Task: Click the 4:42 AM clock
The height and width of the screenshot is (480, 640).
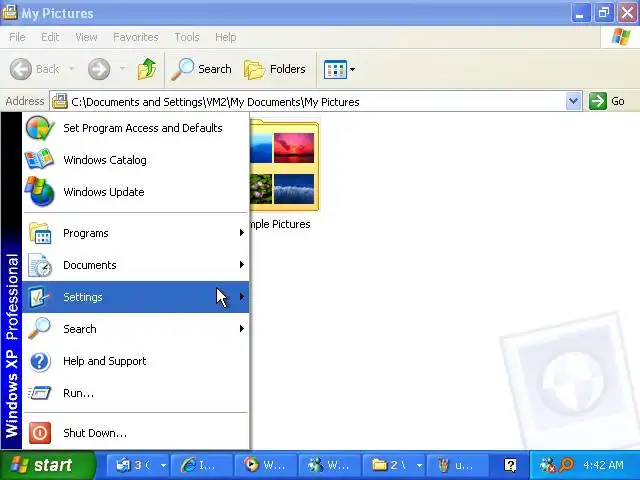Action: [x=604, y=465]
